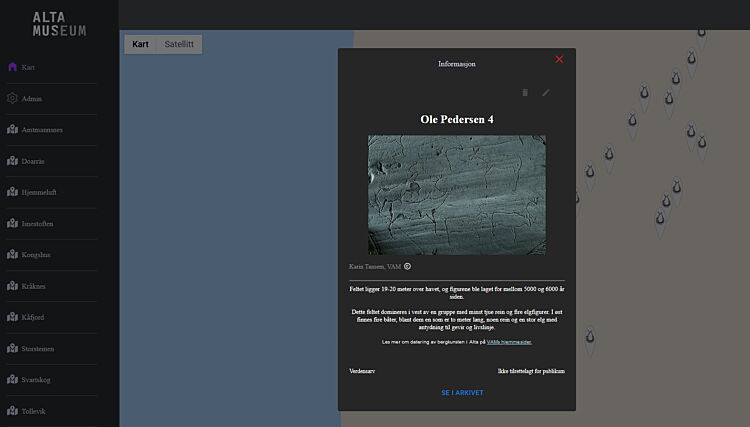Select Hjemmeluft map icon in sidebar
Viewport: 750px width, 427px height.
[12, 192]
